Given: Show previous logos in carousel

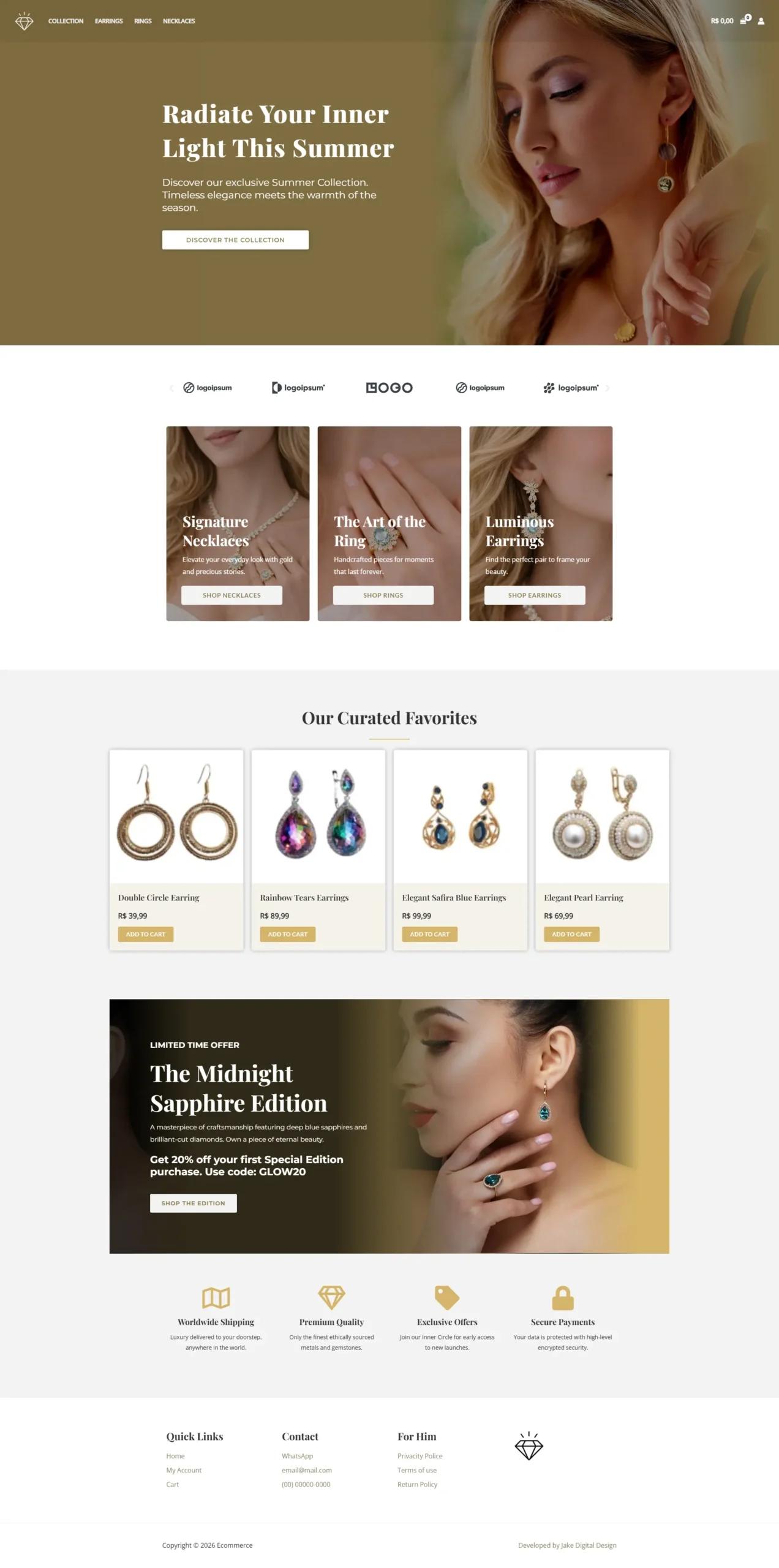Looking at the screenshot, I should [171, 388].
